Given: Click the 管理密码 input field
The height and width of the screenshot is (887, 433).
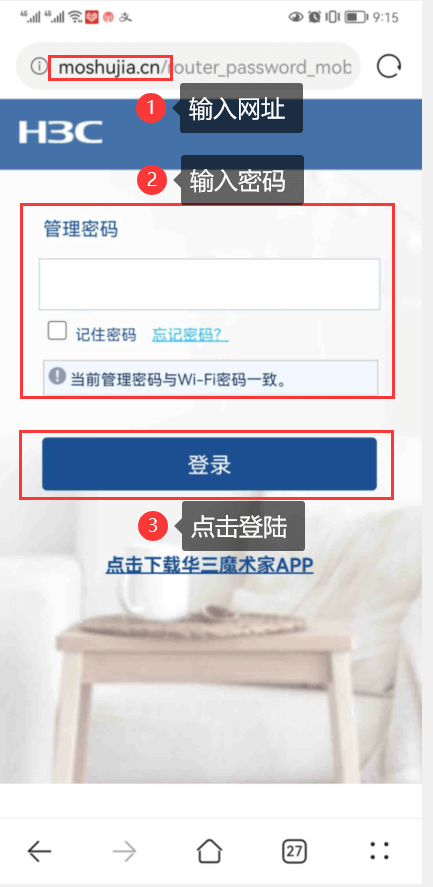Looking at the screenshot, I should pos(209,284).
